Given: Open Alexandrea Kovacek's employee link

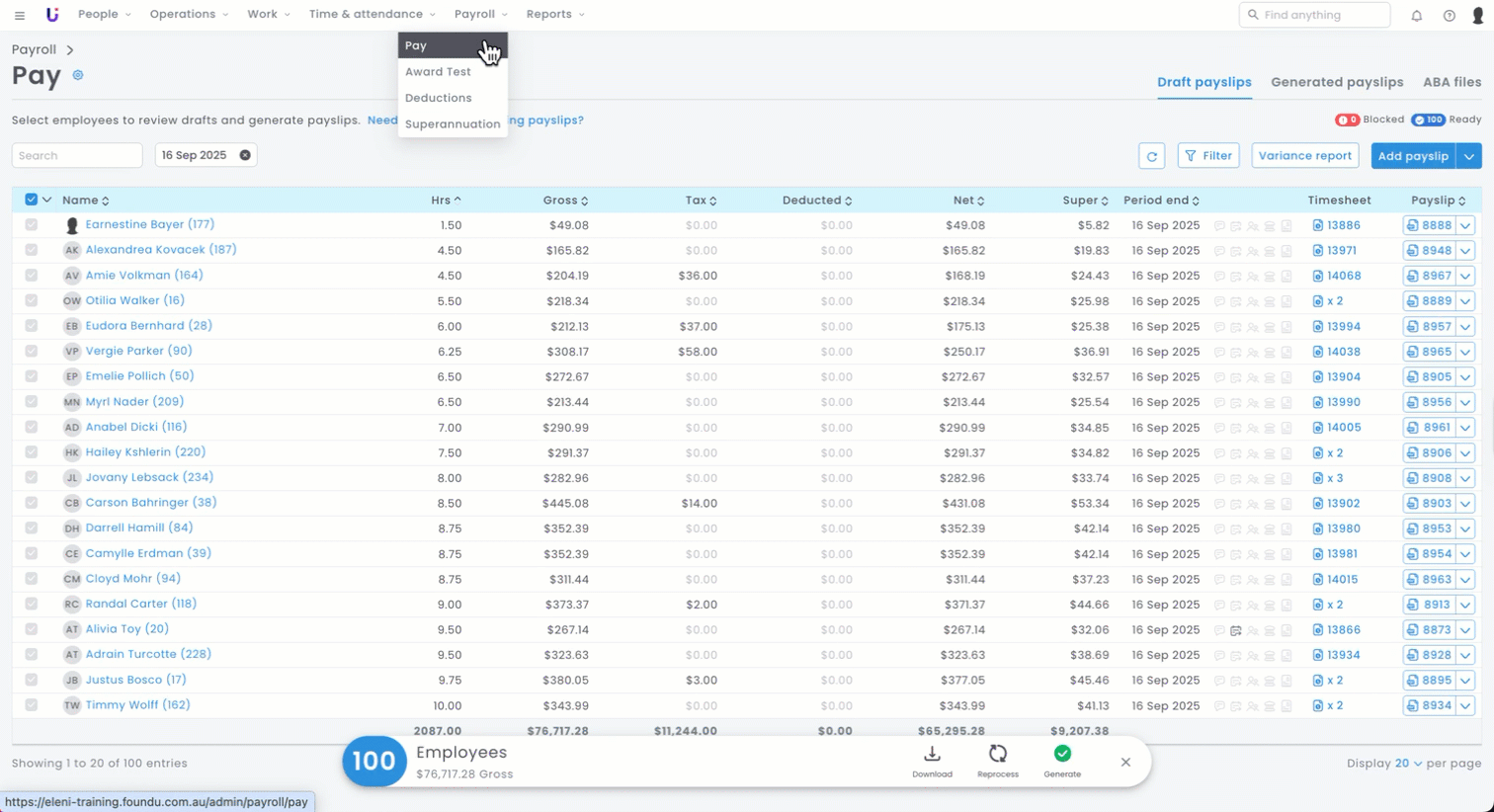Looking at the screenshot, I should point(160,250).
